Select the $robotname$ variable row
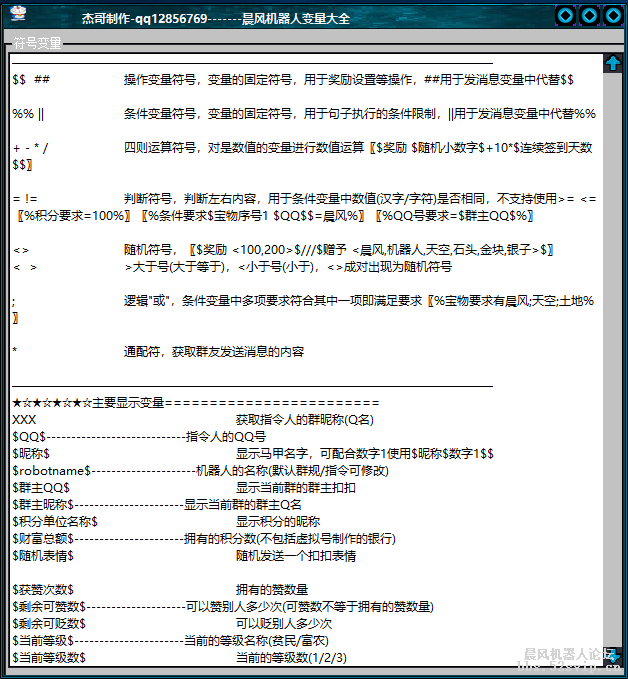This screenshot has height=679, width=628. [200, 471]
